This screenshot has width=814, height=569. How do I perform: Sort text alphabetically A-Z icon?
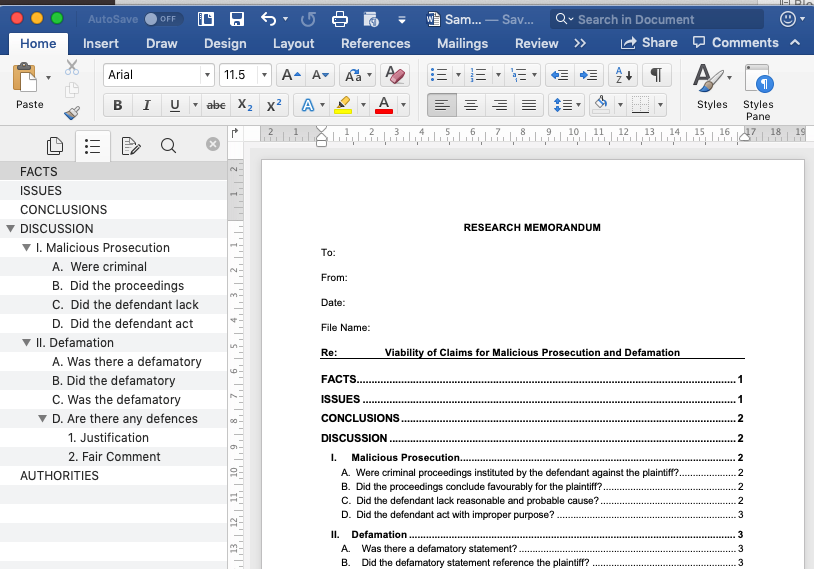click(623, 75)
